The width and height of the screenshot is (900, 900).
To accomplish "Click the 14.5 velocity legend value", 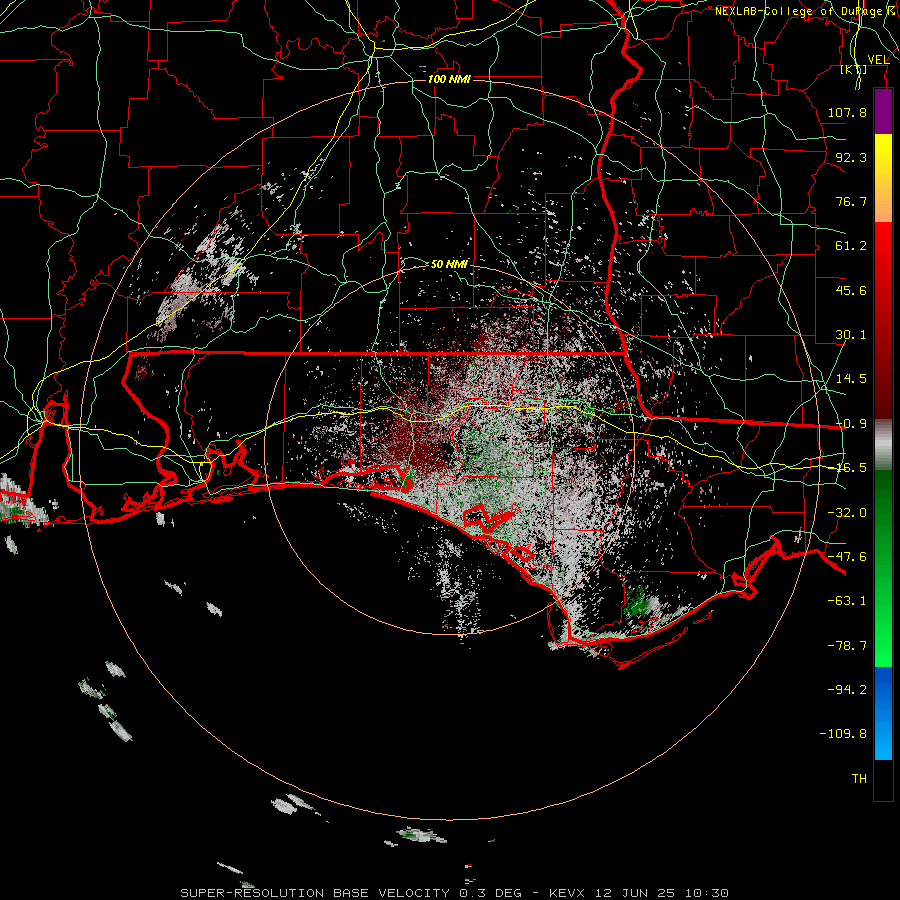I will click(851, 379).
